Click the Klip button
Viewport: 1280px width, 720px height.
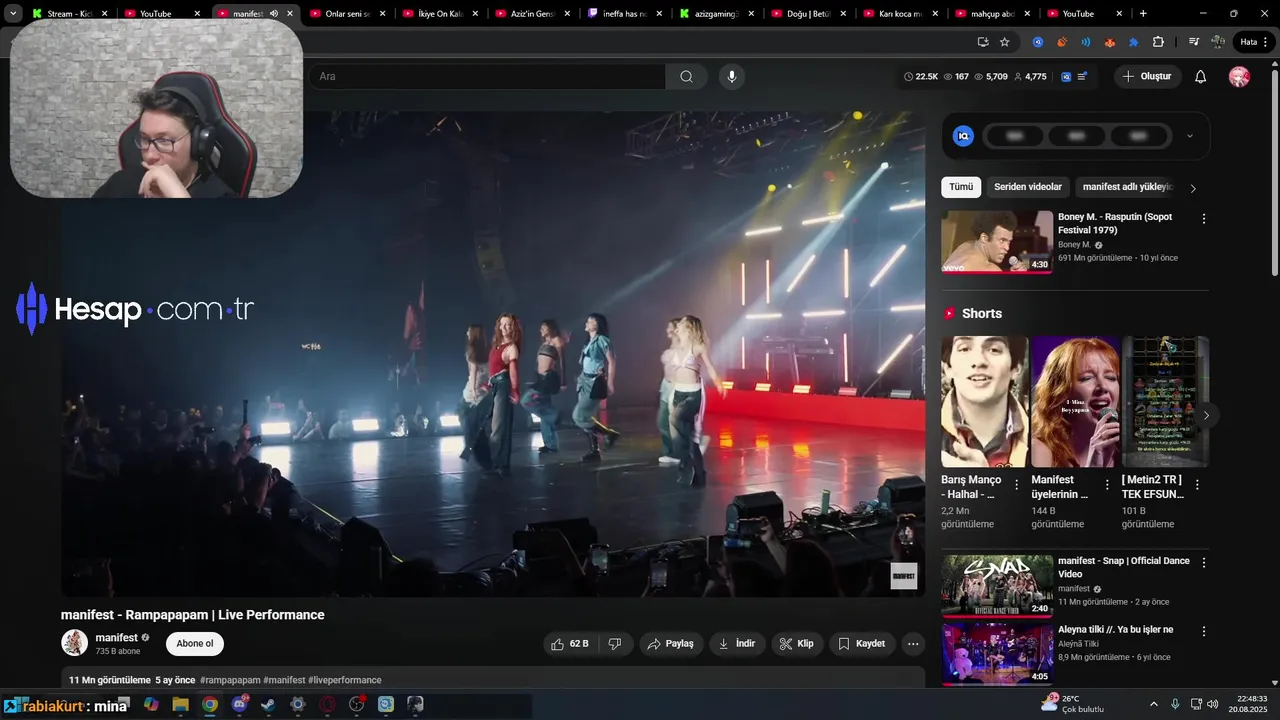pos(797,644)
